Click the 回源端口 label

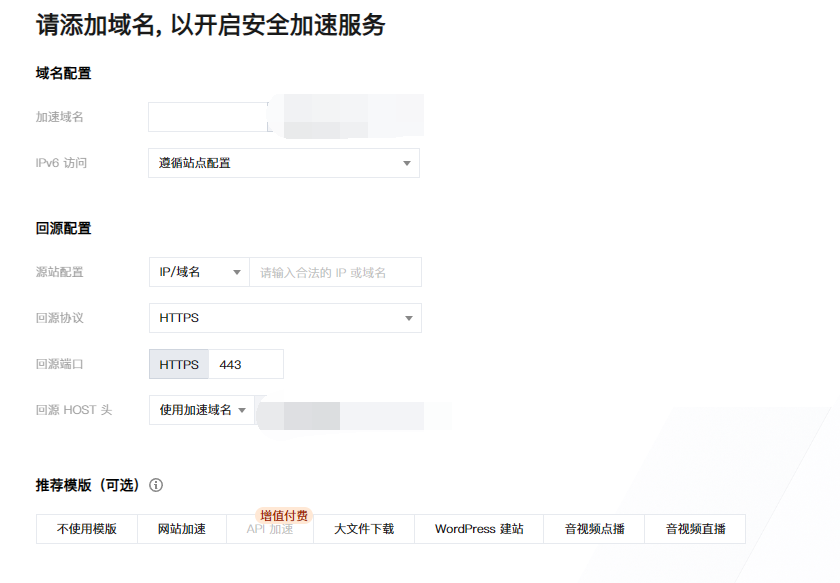(x=59, y=364)
